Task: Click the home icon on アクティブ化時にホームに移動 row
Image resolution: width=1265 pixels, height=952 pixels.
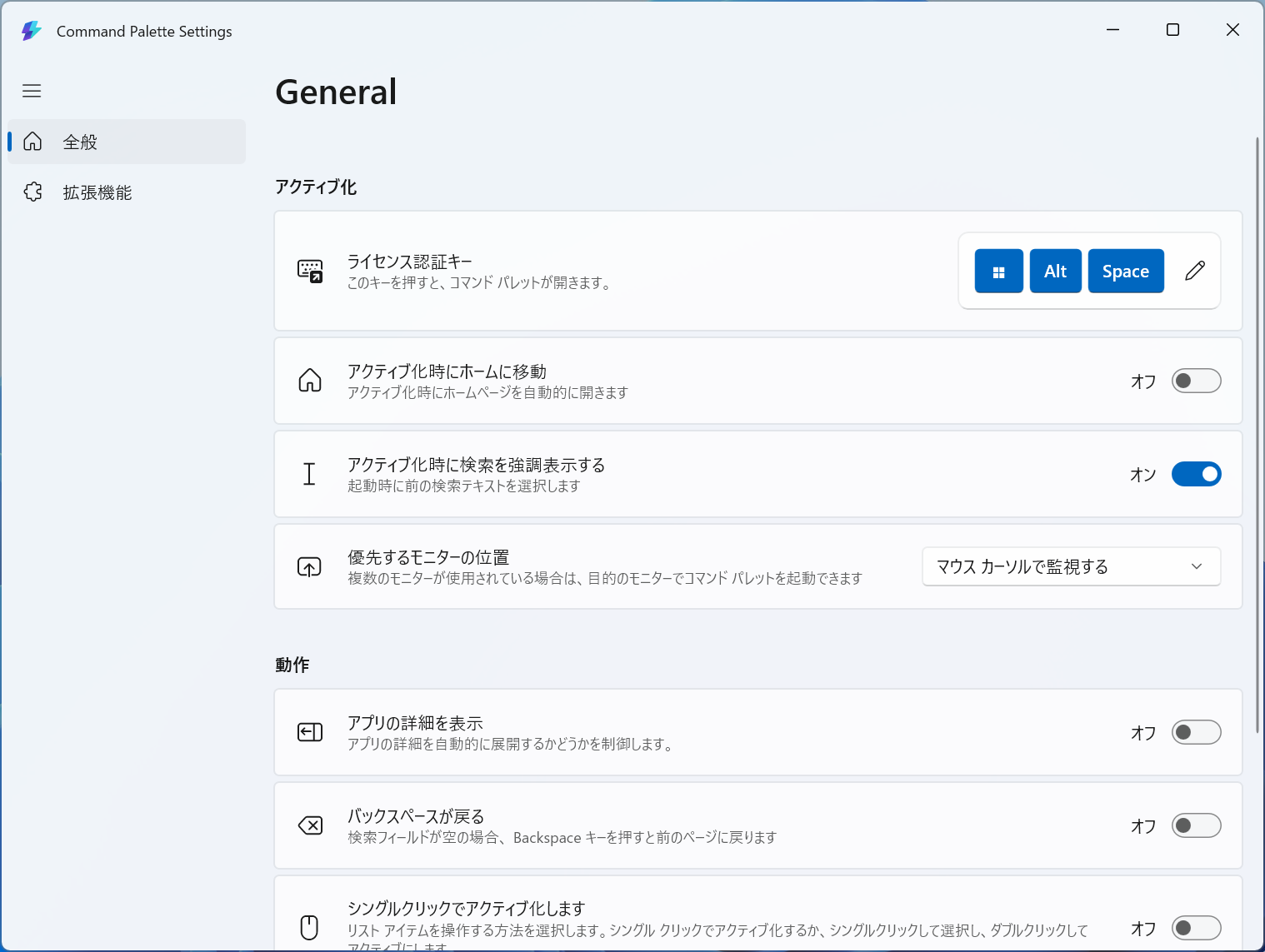Action: 309,381
